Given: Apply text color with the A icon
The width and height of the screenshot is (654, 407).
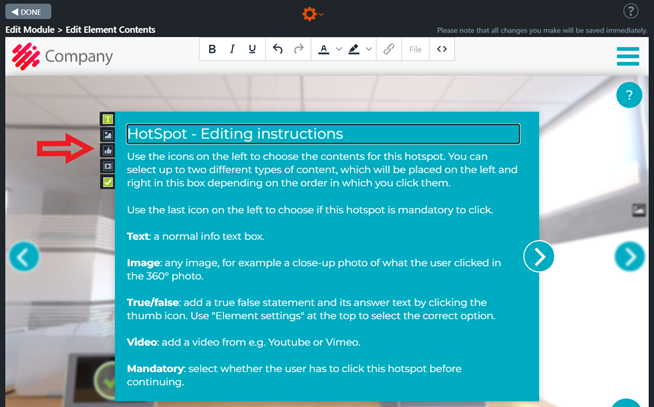Looking at the screenshot, I should point(323,49).
